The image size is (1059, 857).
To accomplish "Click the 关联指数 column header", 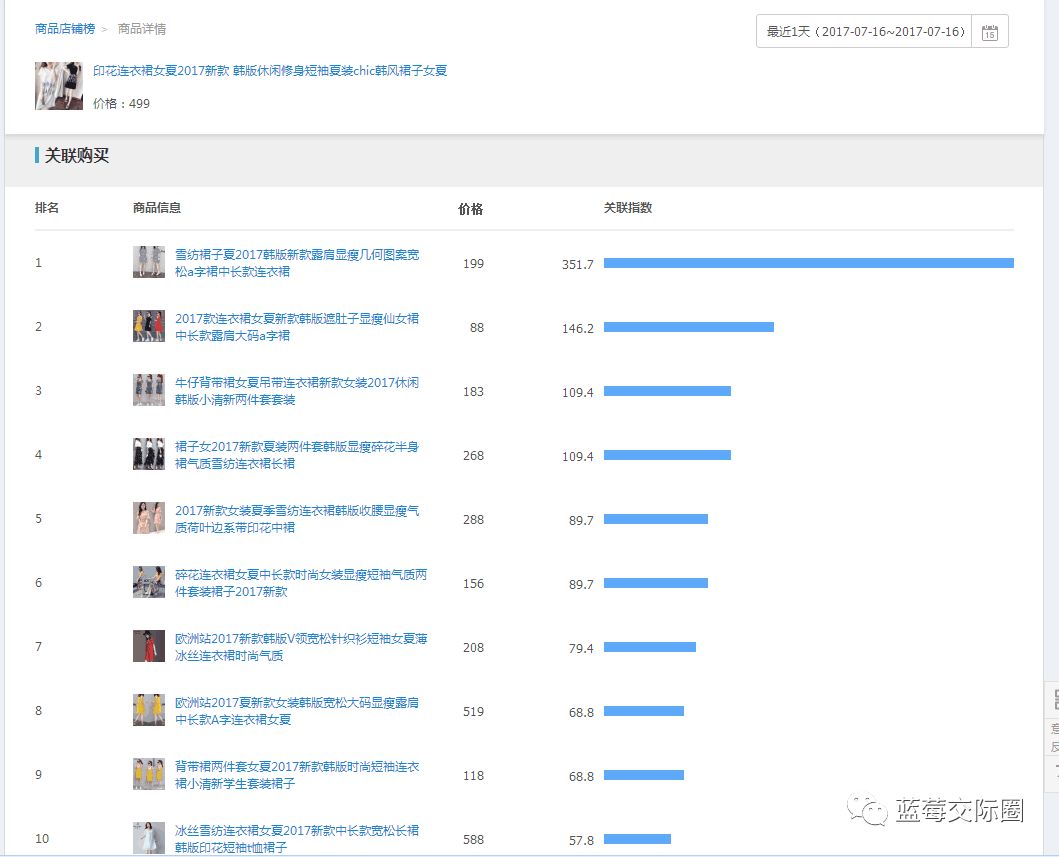I will pyautogui.click(x=627, y=208).
